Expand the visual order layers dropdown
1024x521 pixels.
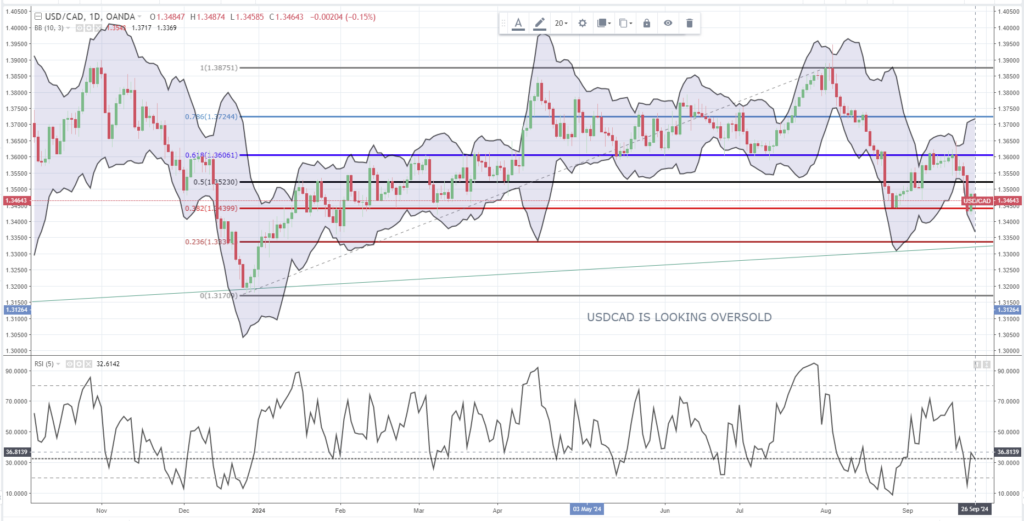click(x=603, y=23)
